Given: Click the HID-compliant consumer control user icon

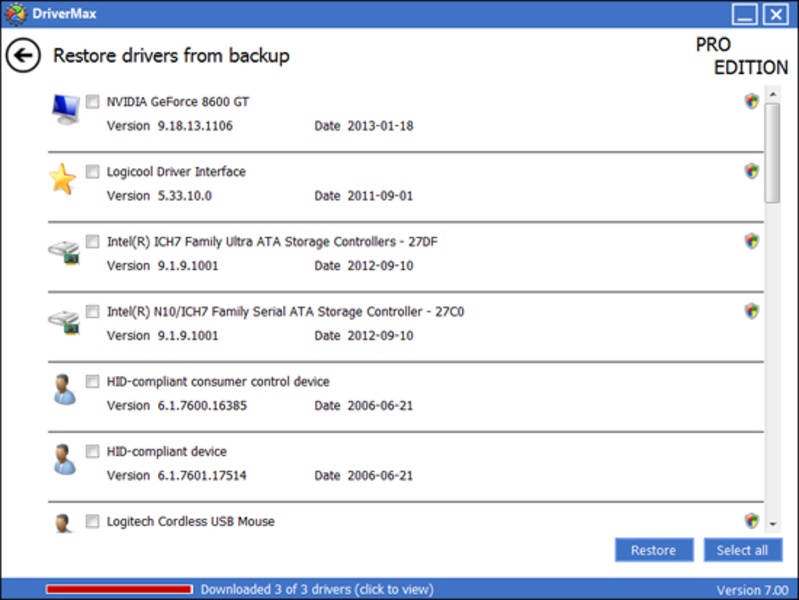Looking at the screenshot, I should tap(64, 390).
